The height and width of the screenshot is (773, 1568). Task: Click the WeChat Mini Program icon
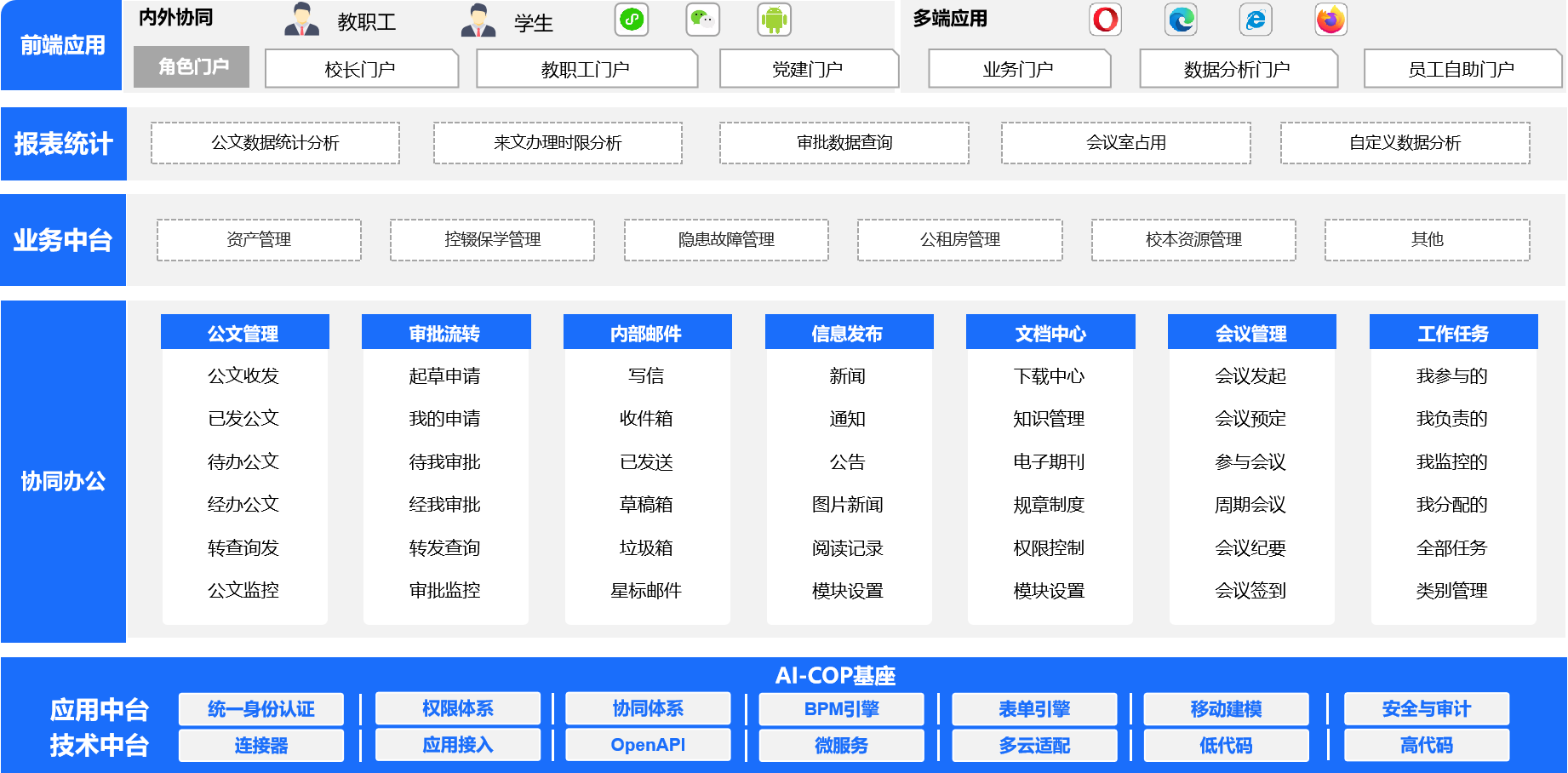click(632, 20)
